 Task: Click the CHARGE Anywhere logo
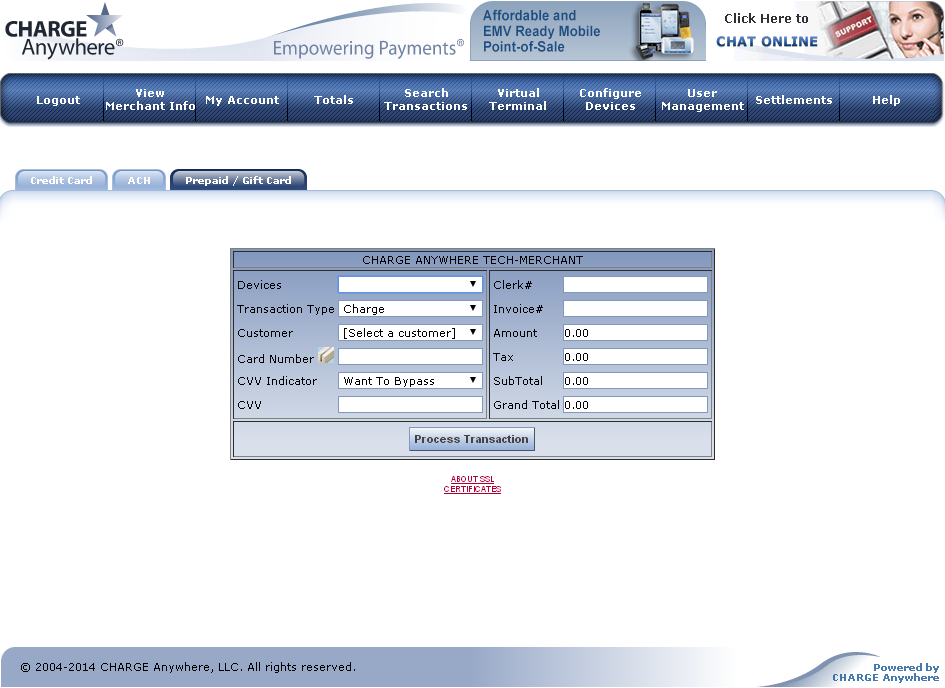pyautogui.click(x=64, y=30)
